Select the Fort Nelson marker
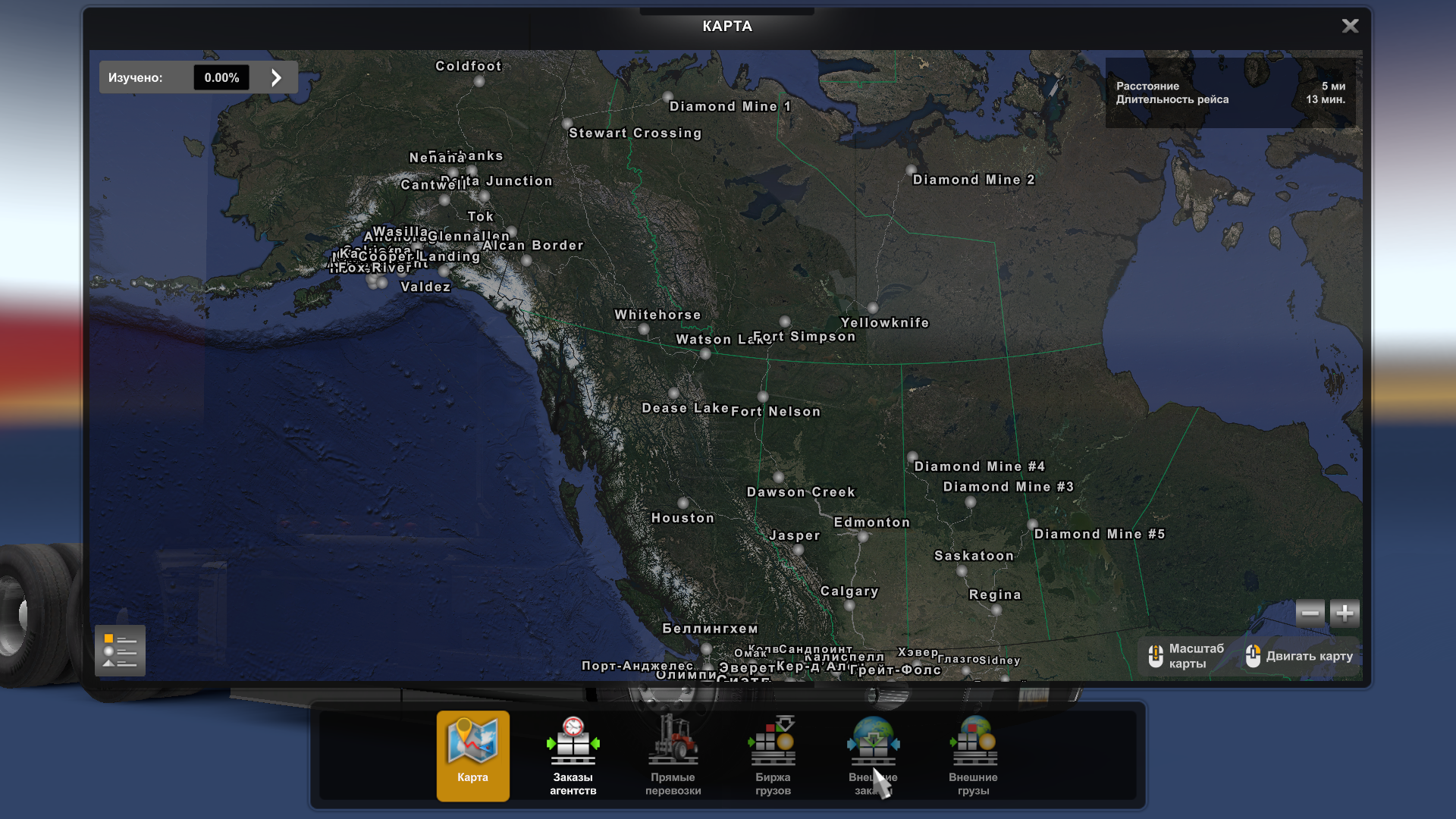 pos(763,396)
